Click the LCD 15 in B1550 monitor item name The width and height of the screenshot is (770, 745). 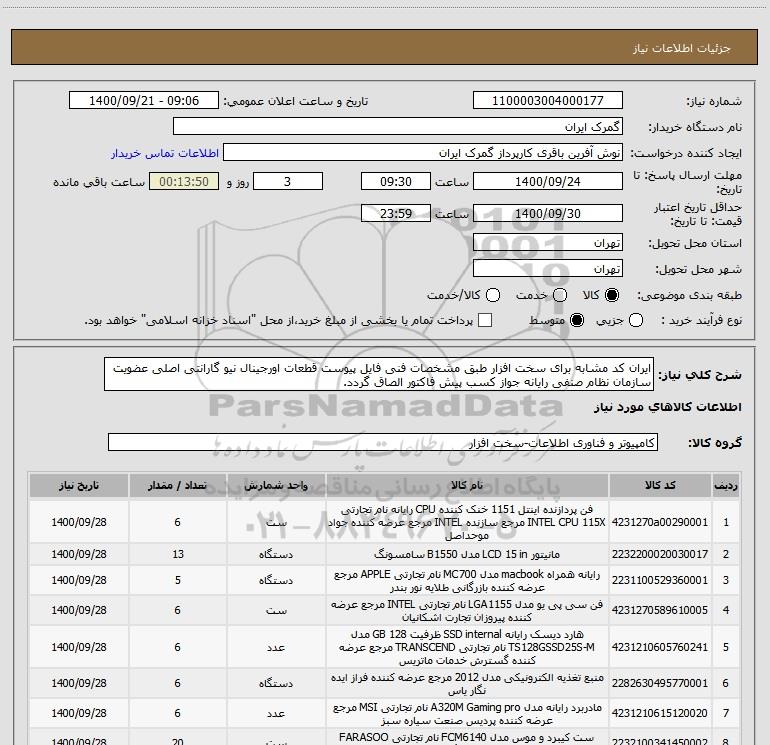[x=467, y=554]
